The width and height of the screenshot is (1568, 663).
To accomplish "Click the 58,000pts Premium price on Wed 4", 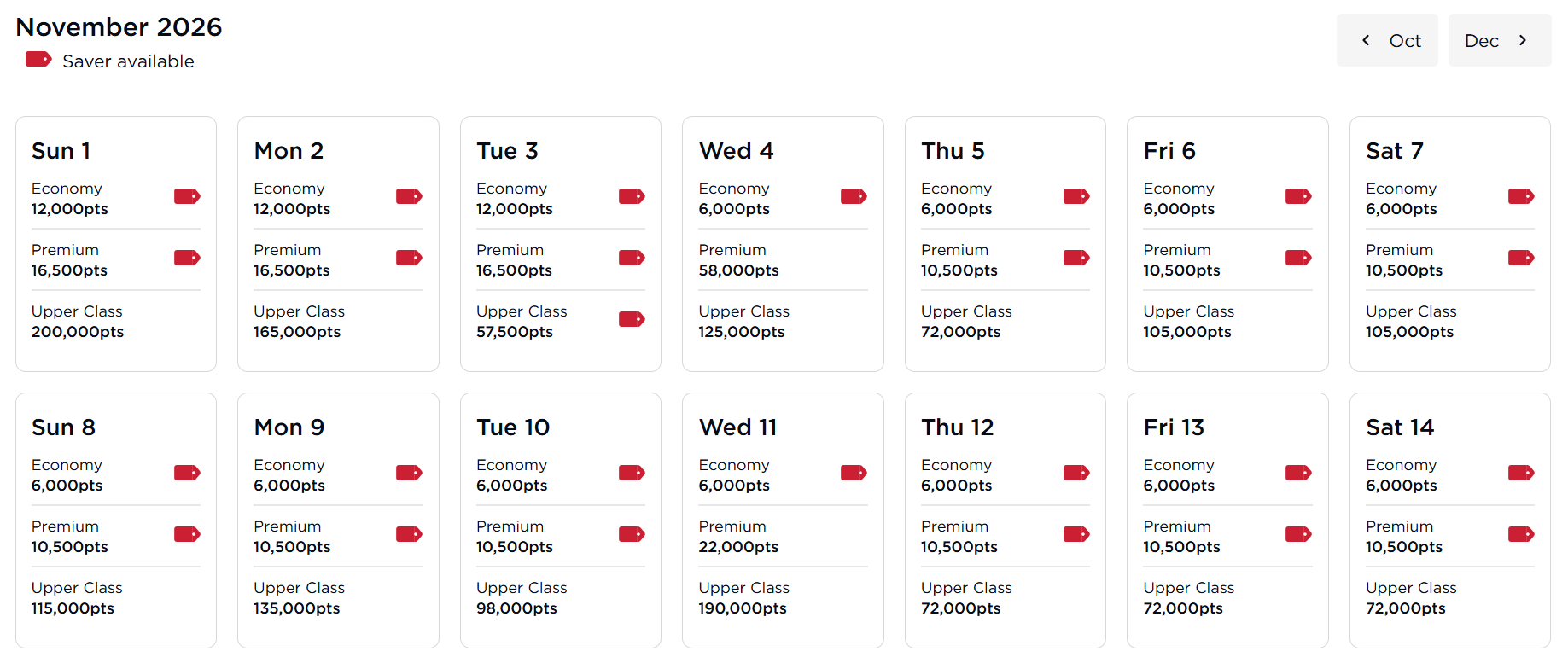I will [x=739, y=270].
